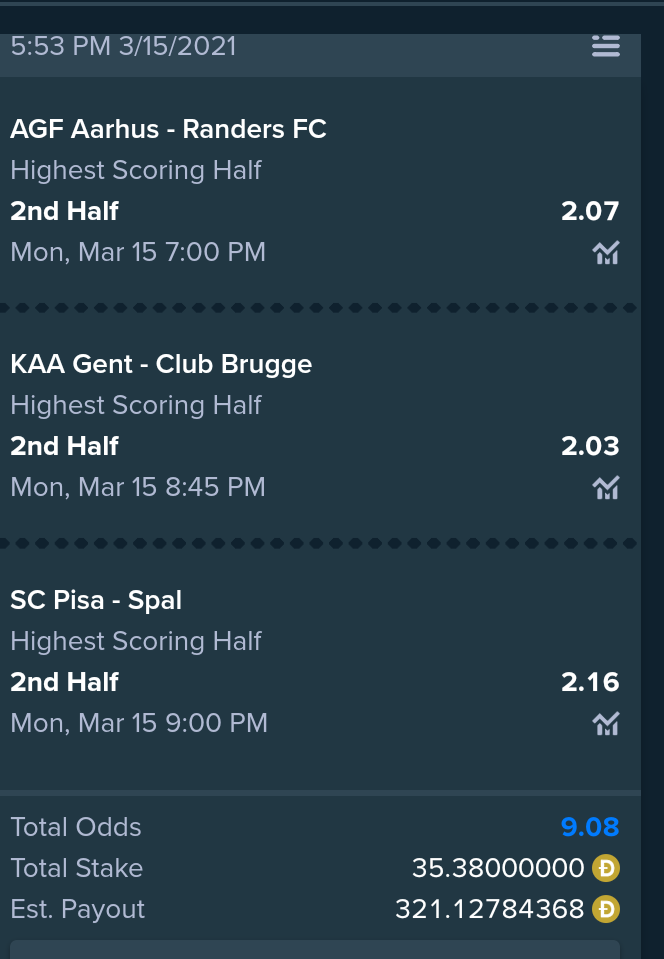The height and width of the screenshot is (959, 664).
Task: Click the Dogecoin icon beside Est. Payout
Action: tap(606, 909)
